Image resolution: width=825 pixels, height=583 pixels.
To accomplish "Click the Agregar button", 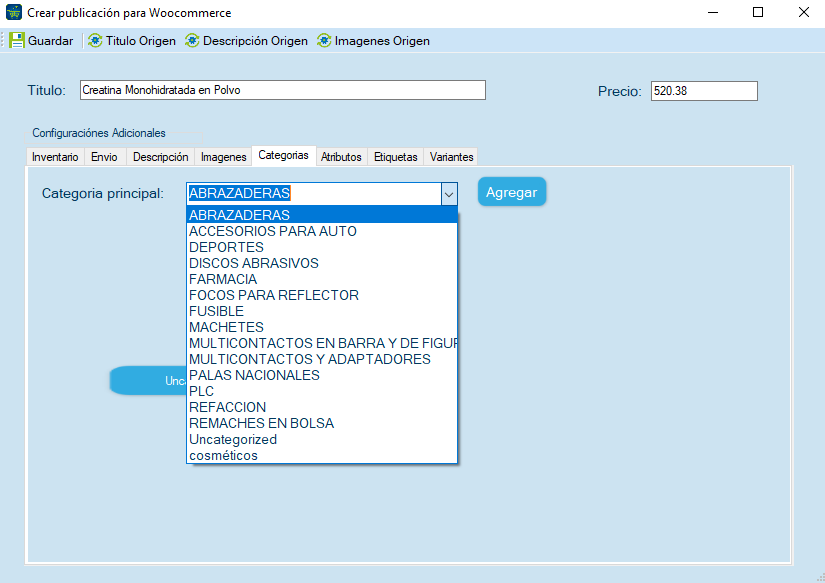I will (x=512, y=192).
